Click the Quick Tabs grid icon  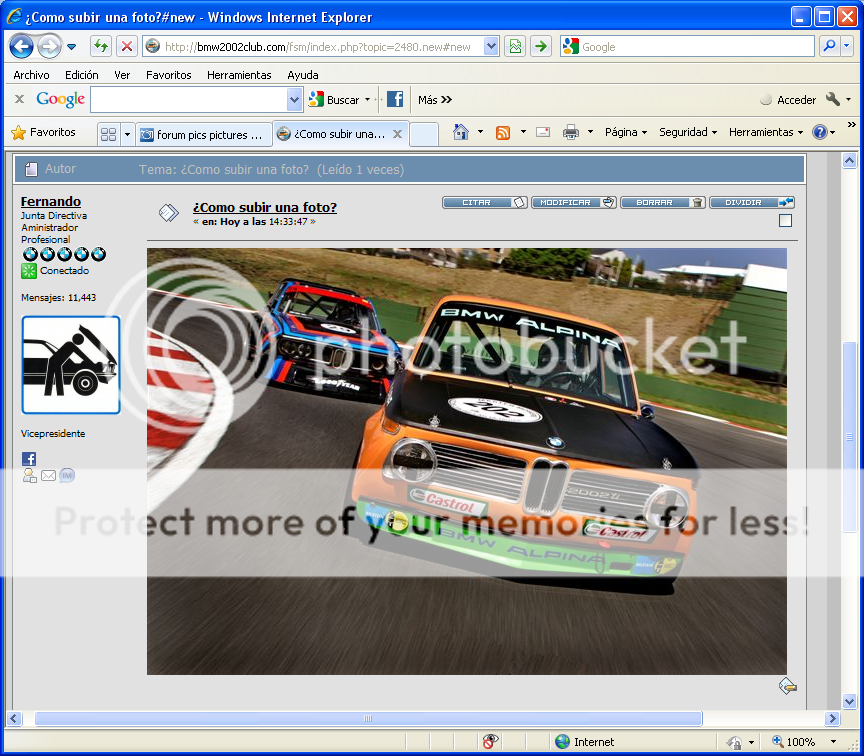(109, 134)
